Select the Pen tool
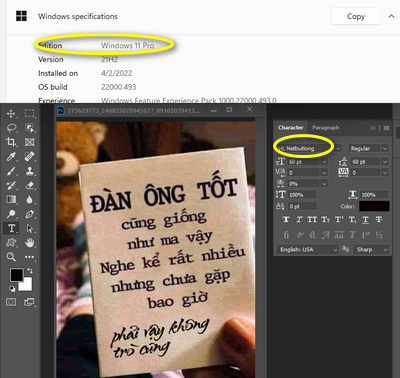This screenshot has width=400, height=378. (x=29, y=214)
